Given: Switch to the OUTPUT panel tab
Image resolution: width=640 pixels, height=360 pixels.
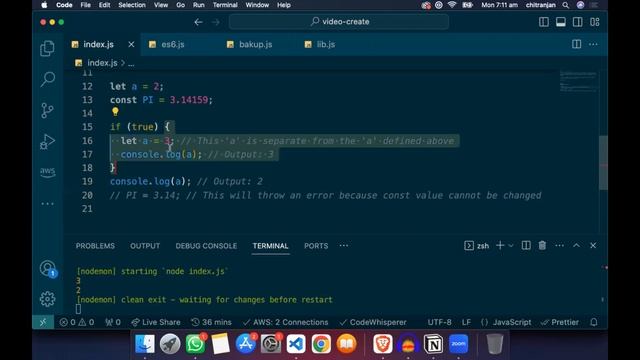Looking at the screenshot, I should pos(145,246).
